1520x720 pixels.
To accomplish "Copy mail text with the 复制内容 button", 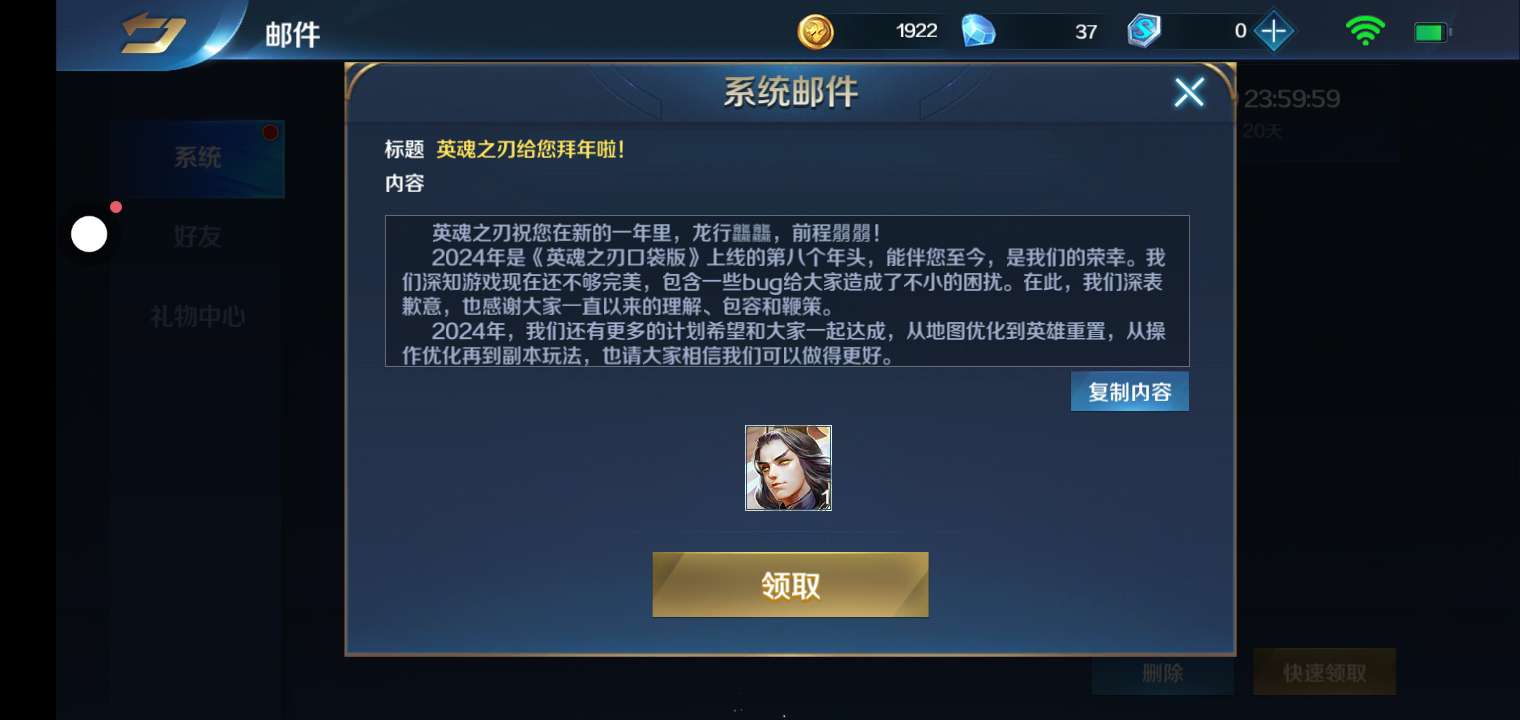I will (1130, 392).
